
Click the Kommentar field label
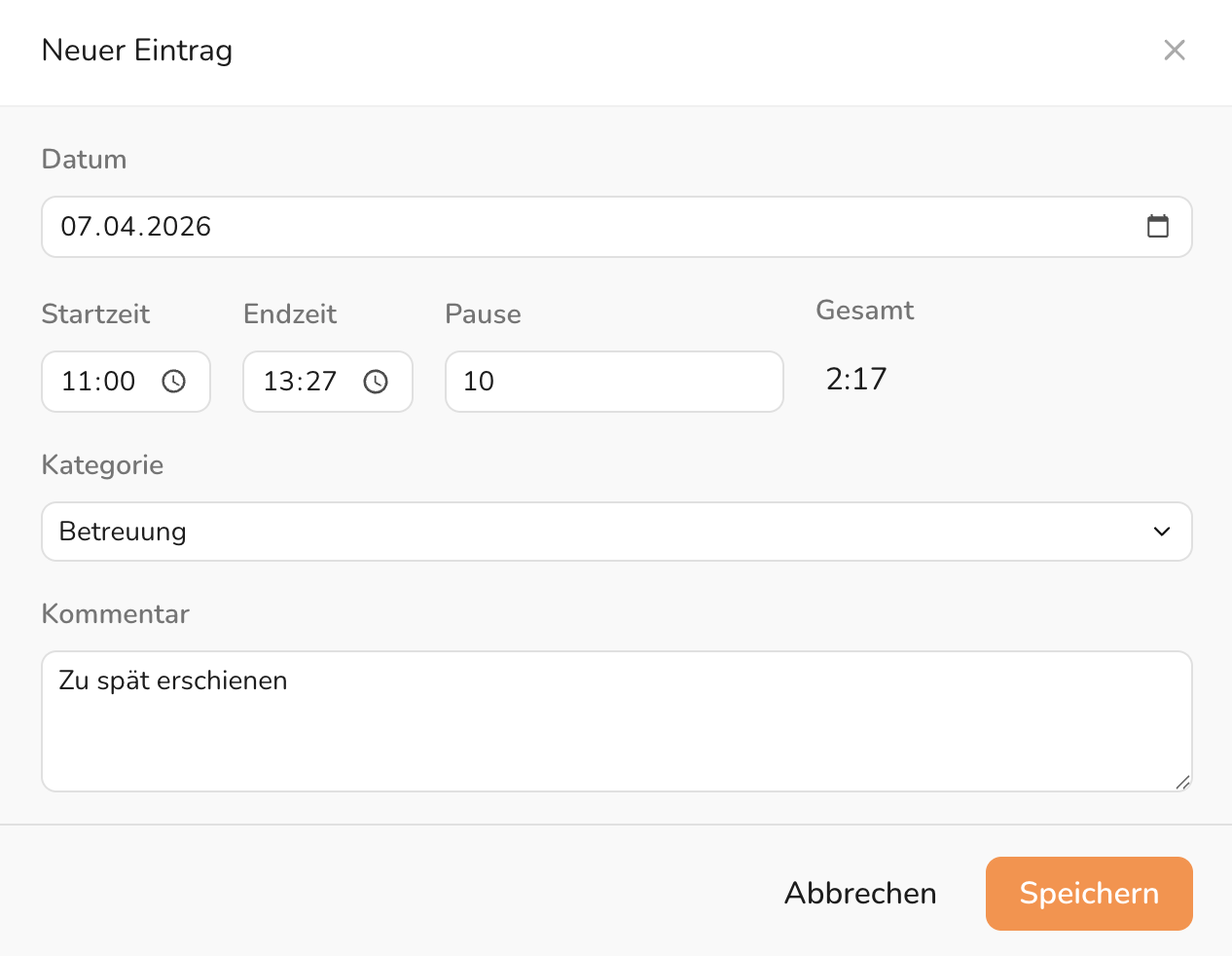tap(115, 614)
